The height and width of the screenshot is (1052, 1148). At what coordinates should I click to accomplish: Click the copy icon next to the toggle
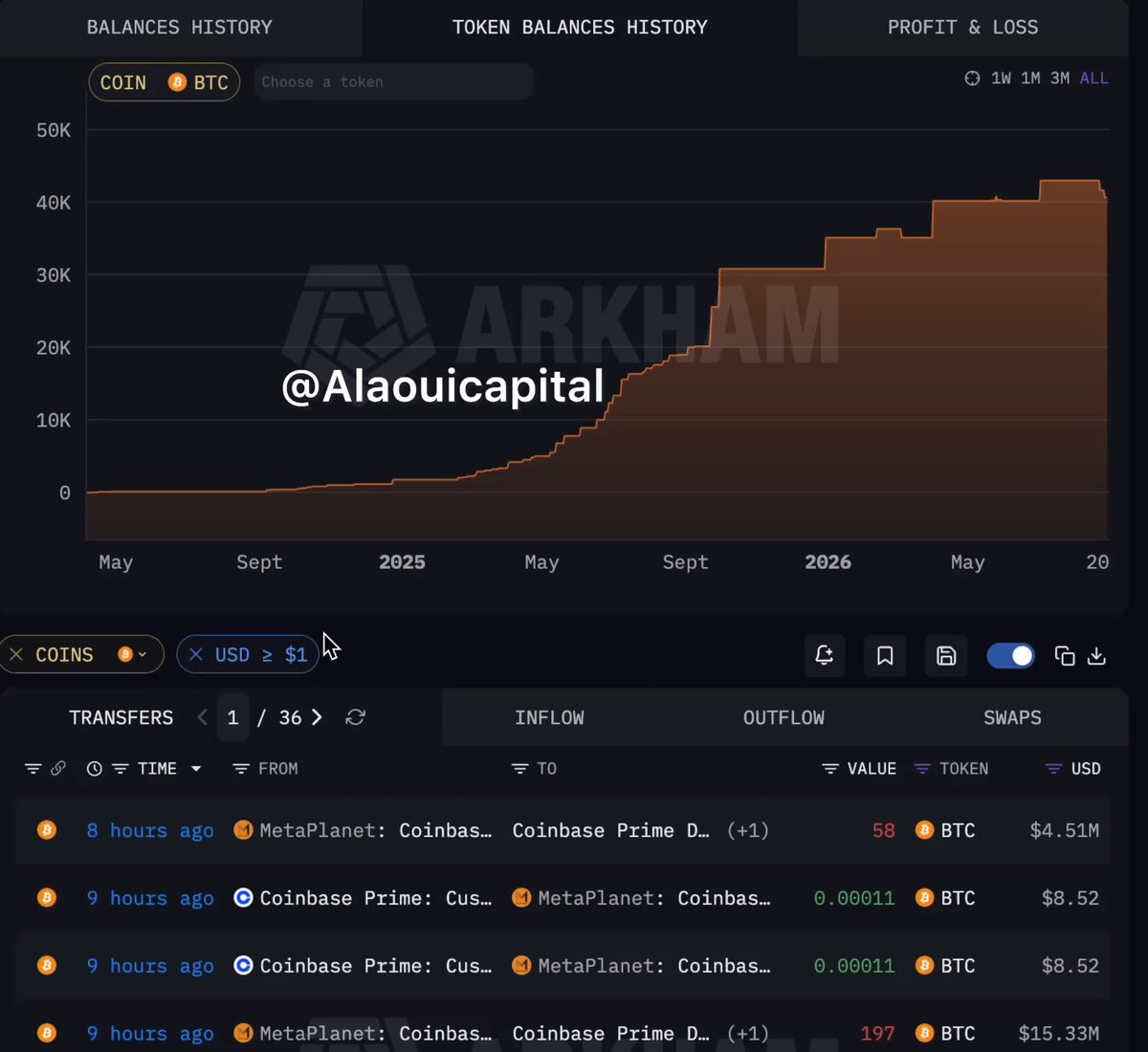1065,656
